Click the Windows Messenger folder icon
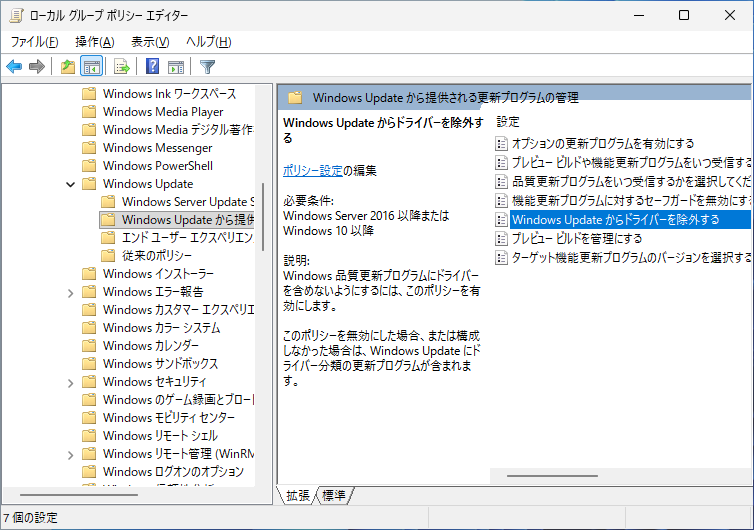The image size is (754, 530). click(x=89, y=148)
